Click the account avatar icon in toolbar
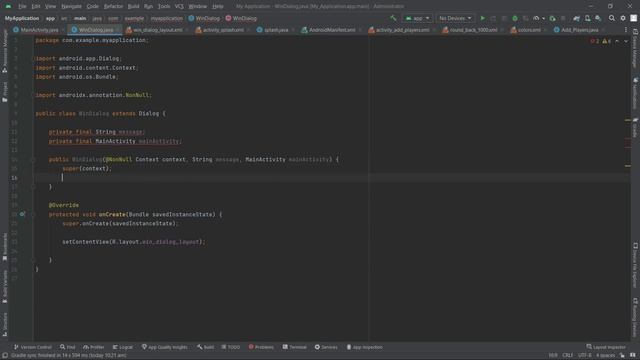This screenshot has width=640, height=360. (633, 18)
